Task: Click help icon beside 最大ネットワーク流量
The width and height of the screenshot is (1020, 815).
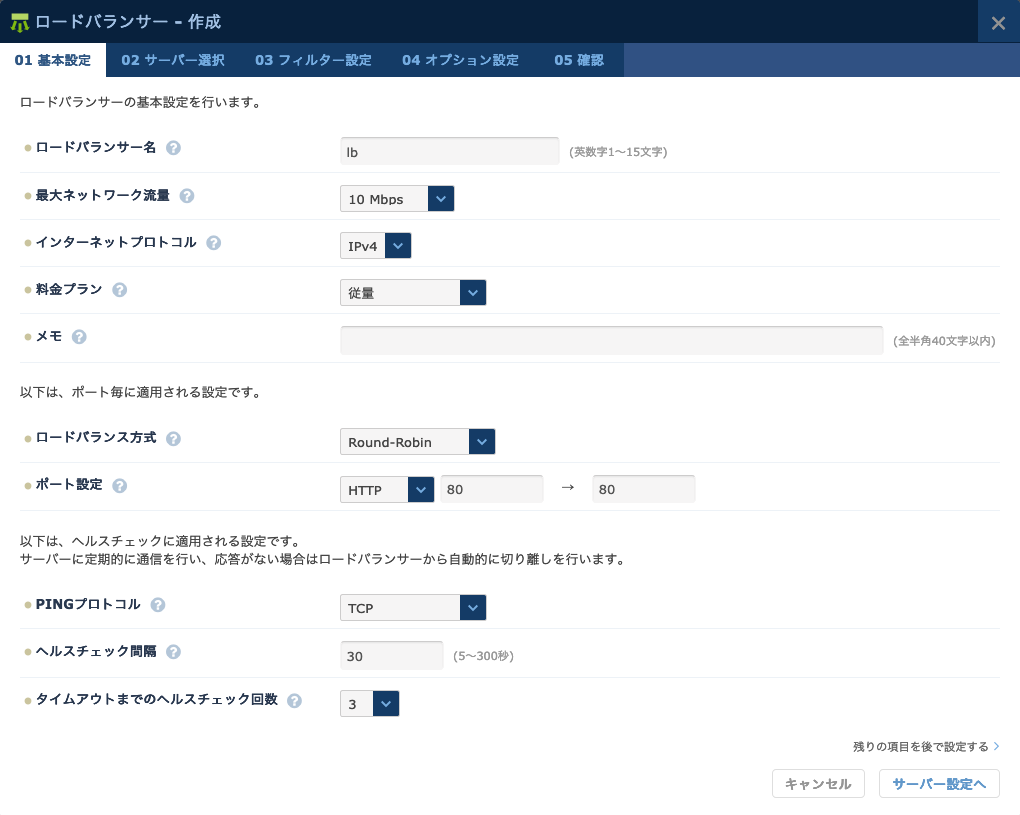Action: [x=186, y=196]
